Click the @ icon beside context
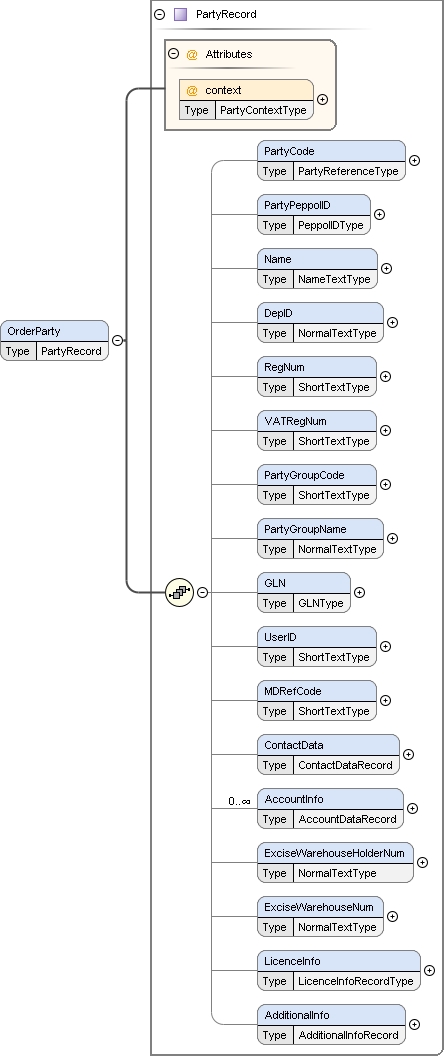This screenshot has height=1057, width=445. click(x=192, y=90)
